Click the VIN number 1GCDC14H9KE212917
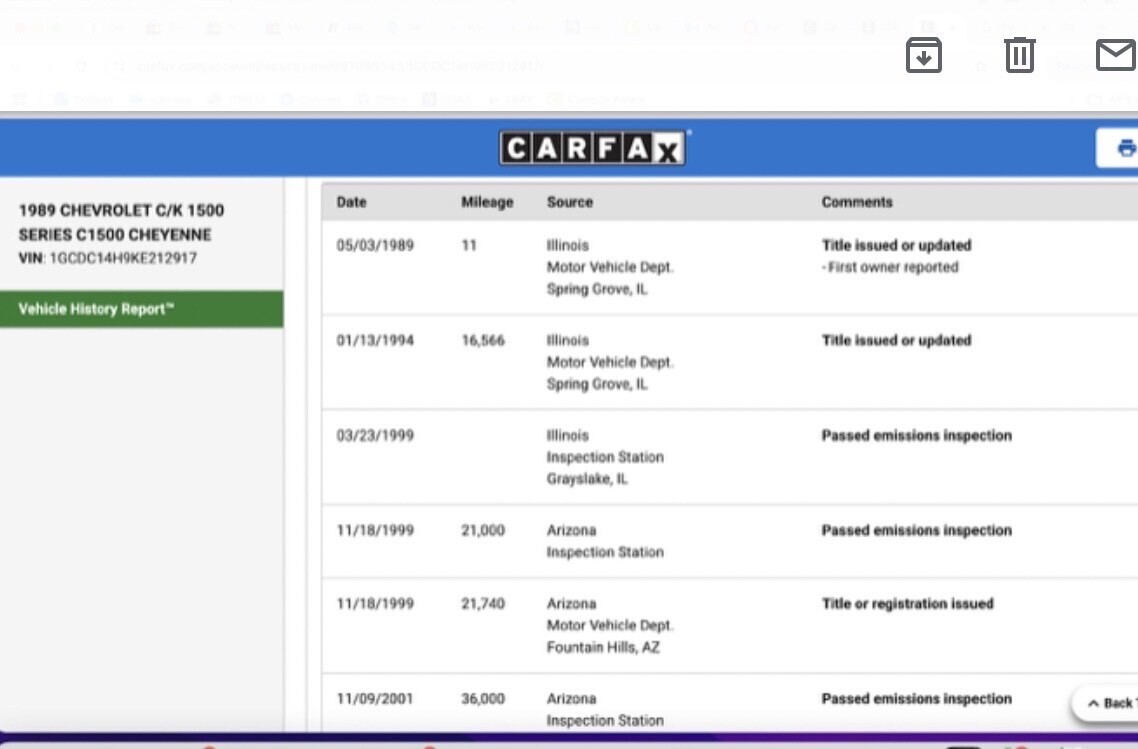The image size is (1138, 749). 122,258
